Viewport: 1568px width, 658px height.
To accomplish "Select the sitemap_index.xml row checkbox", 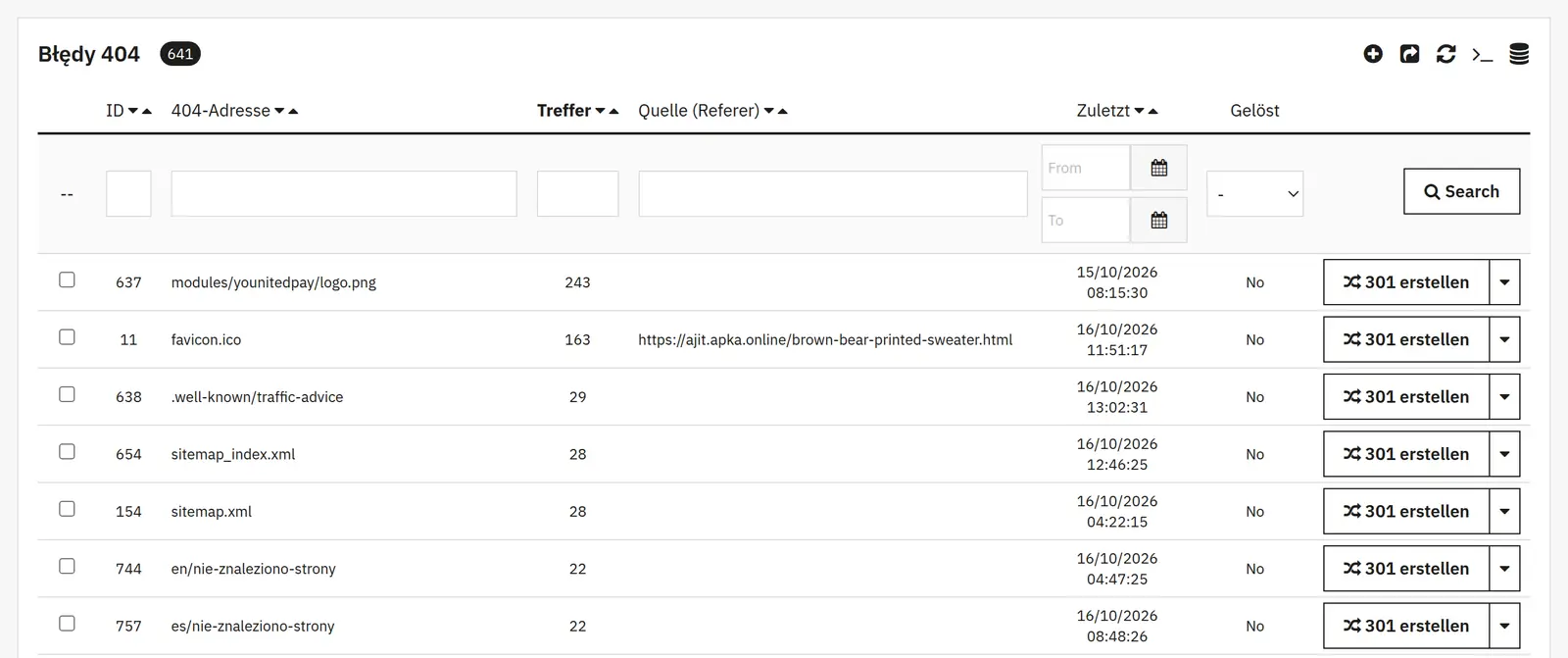I will [67, 451].
